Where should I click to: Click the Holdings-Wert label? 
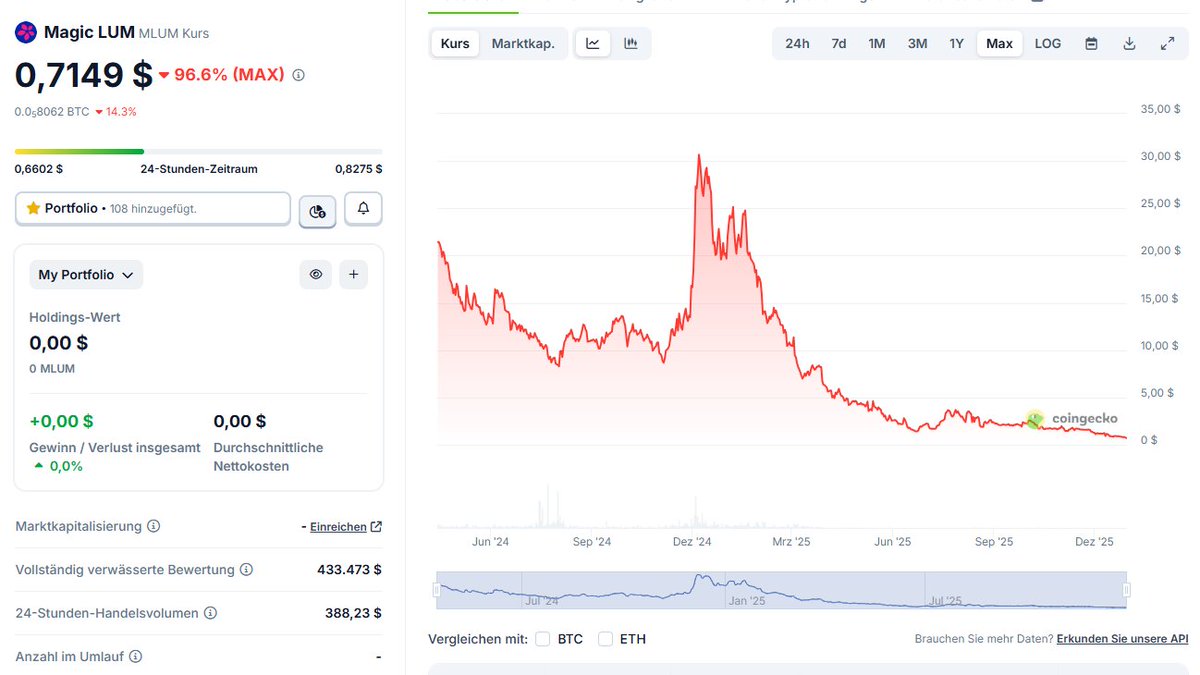point(75,317)
